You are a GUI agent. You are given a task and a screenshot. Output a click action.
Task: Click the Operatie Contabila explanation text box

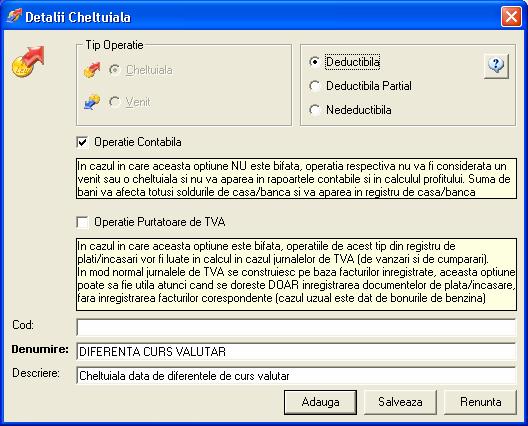point(296,178)
